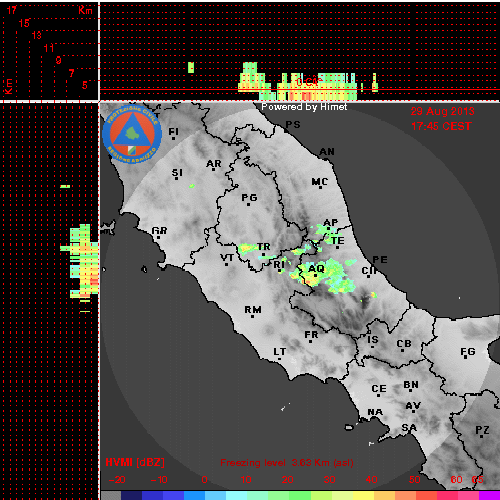Click the CE city label
Screen dimensions: 500x500
(x=379, y=389)
